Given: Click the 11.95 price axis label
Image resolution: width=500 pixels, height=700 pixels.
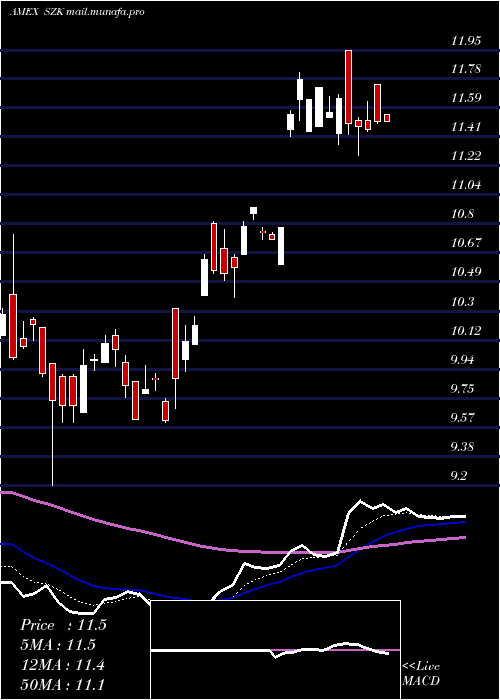Looking at the screenshot, I should (466, 41).
